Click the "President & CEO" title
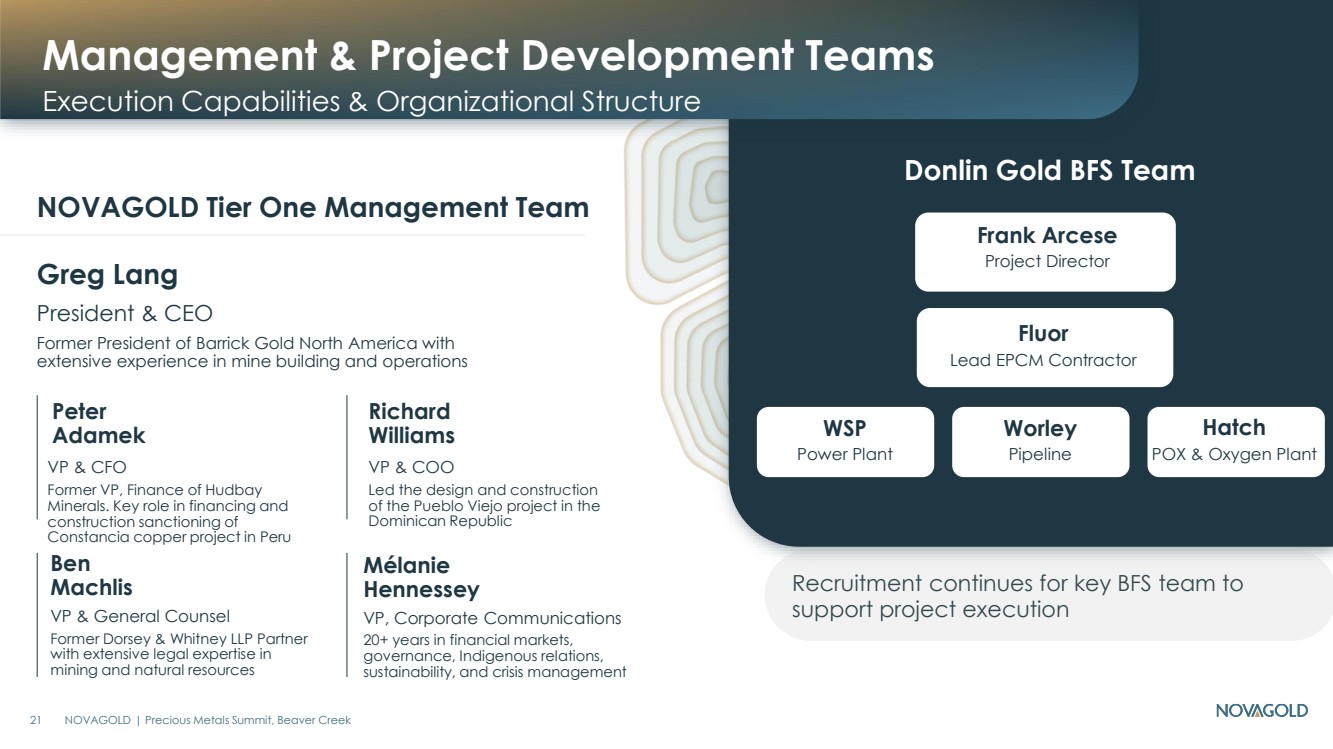This screenshot has height=749, width=1333. coord(125,313)
